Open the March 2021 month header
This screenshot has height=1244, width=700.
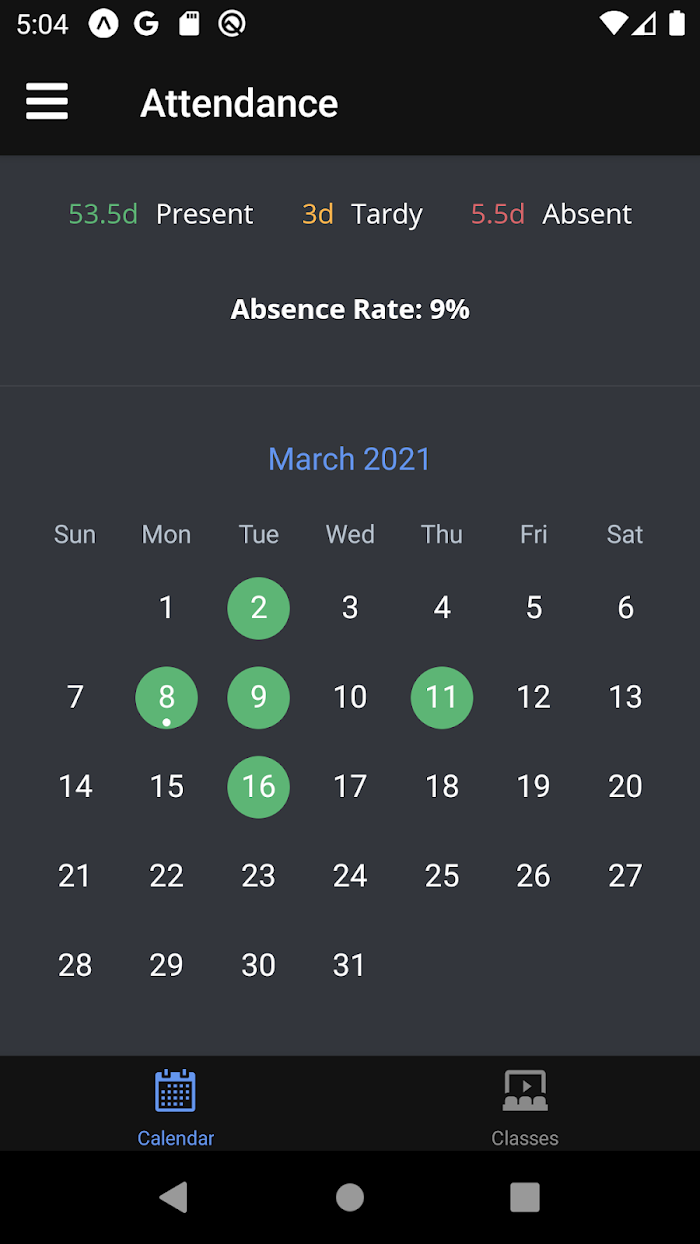click(350, 459)
